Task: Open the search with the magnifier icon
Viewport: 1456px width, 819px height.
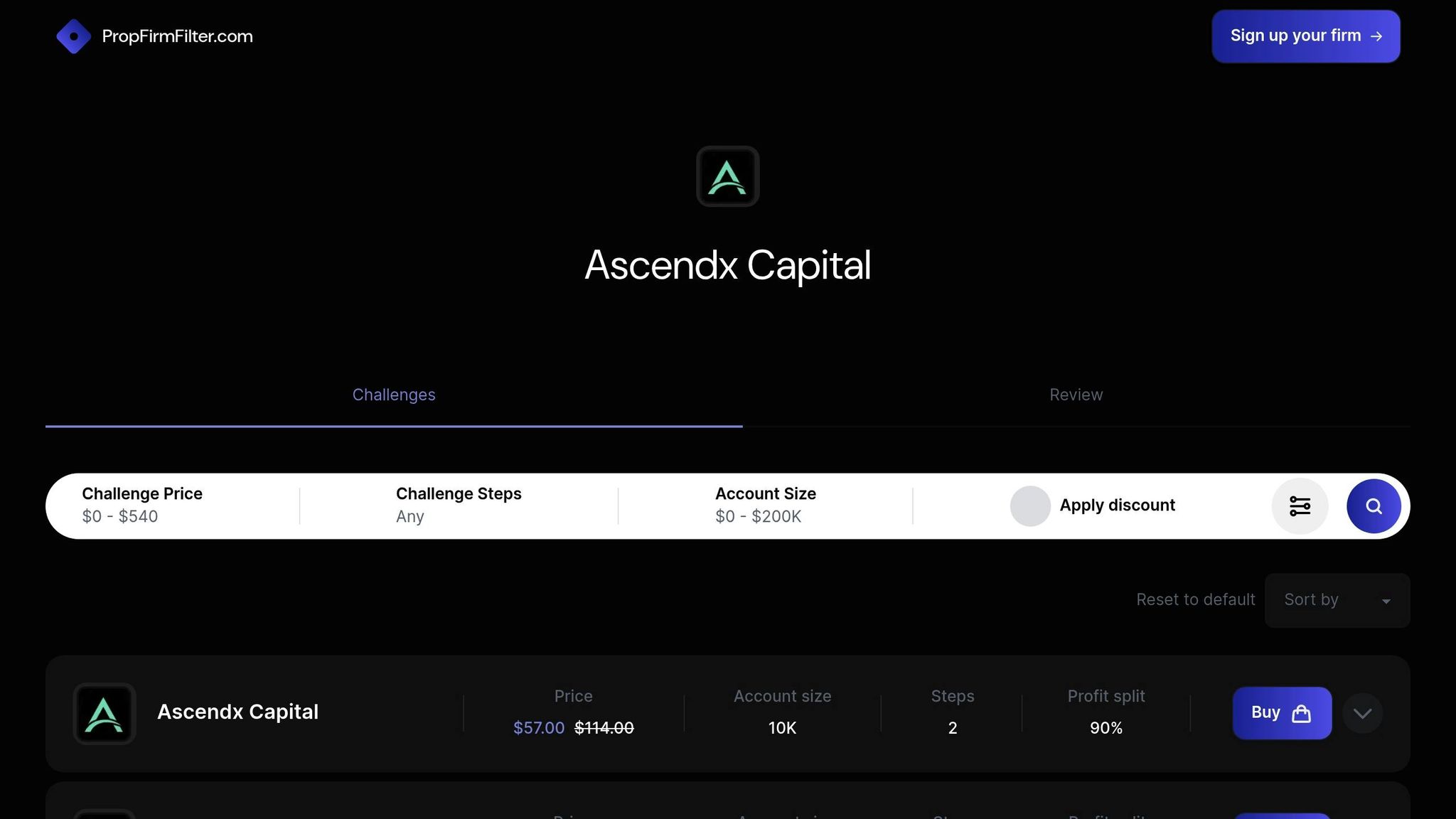Action: click(x=1373, y=505)
